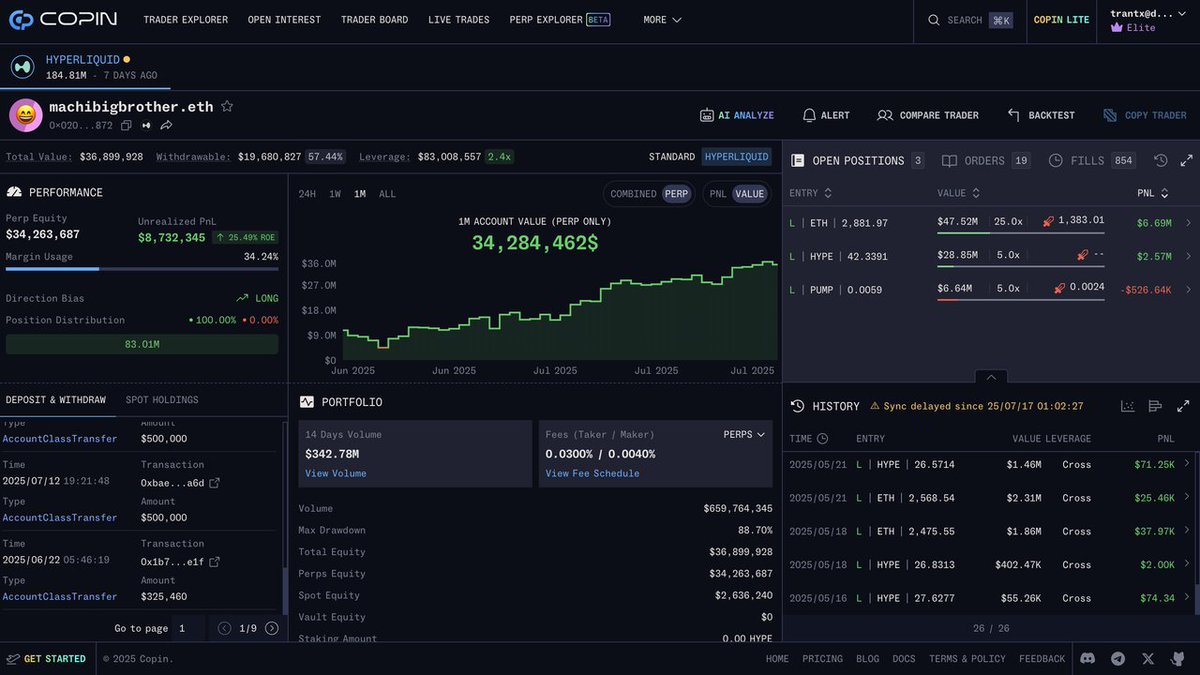Open Live Trades in top navigation
Viewport: 1200px width, 675px height.
point(458,20)
